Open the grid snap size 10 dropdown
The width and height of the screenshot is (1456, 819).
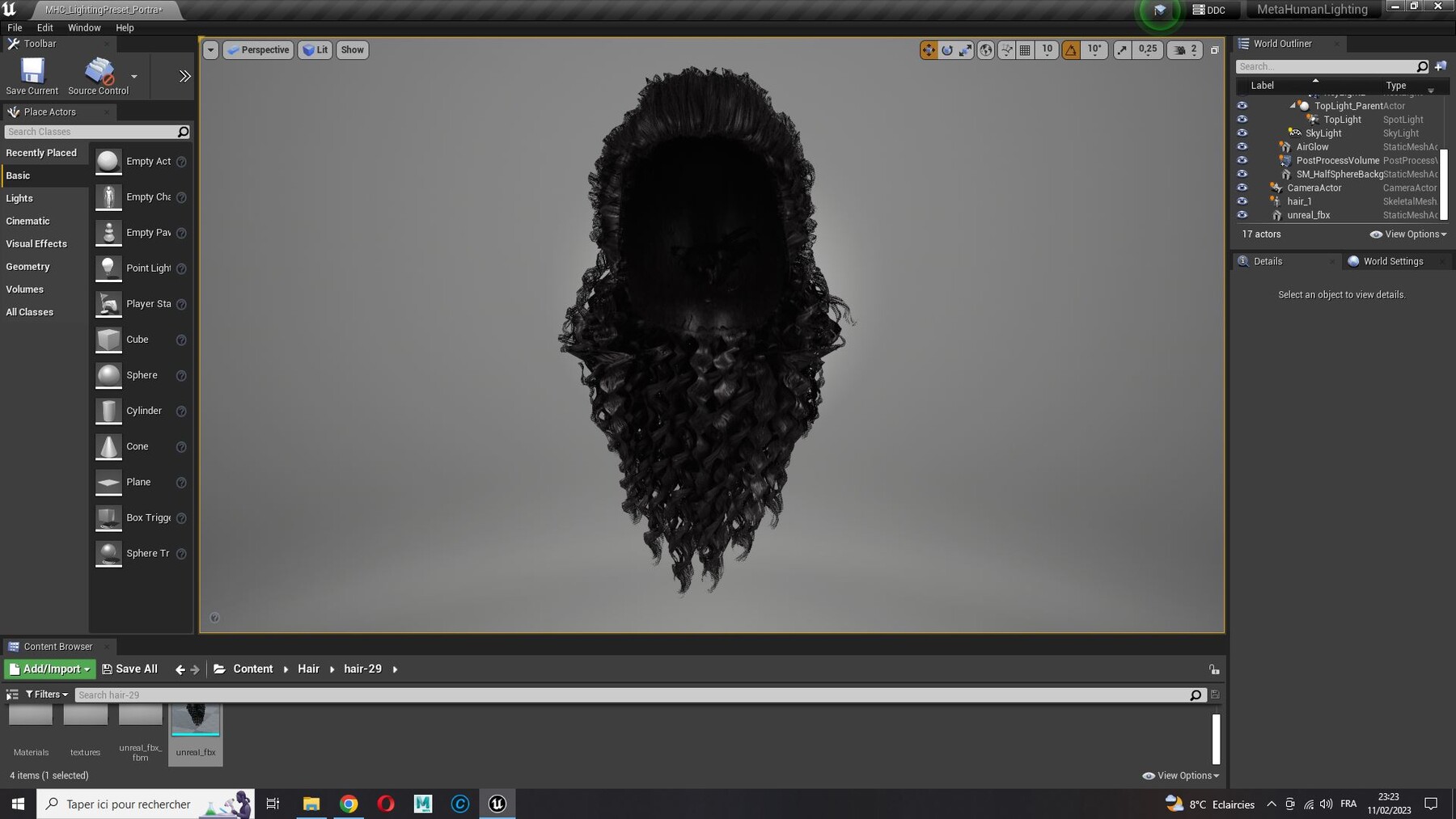[x=1047, y=50]
